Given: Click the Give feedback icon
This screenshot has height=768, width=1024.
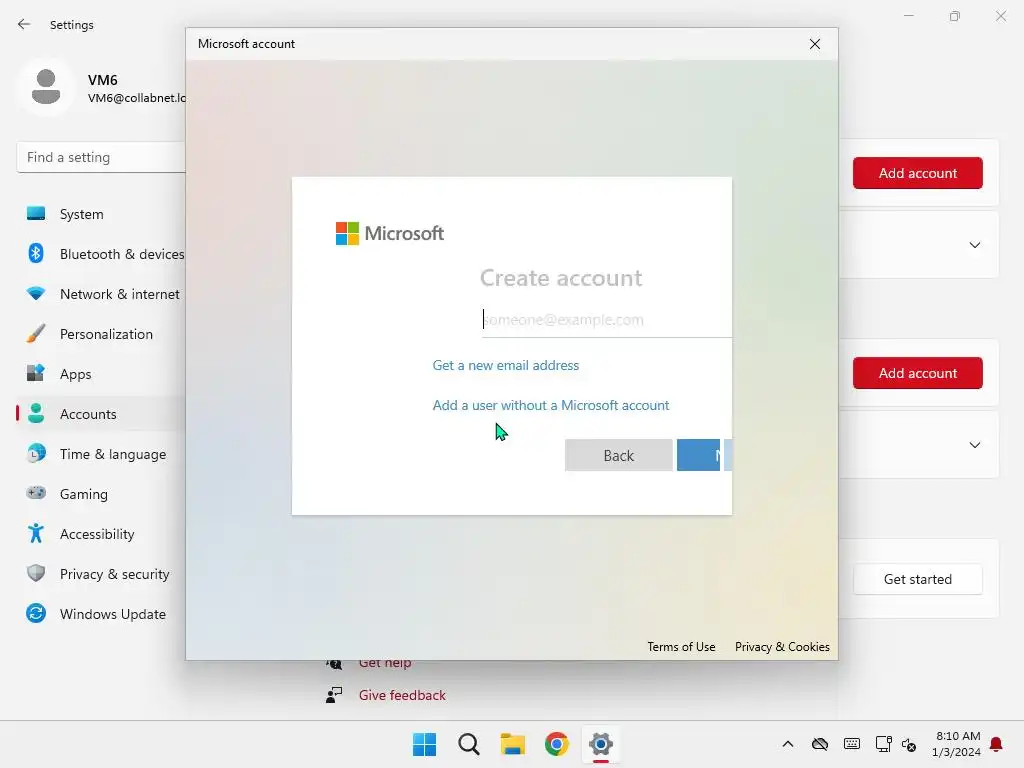Looking at the screenshot, I should pos(334,695).
